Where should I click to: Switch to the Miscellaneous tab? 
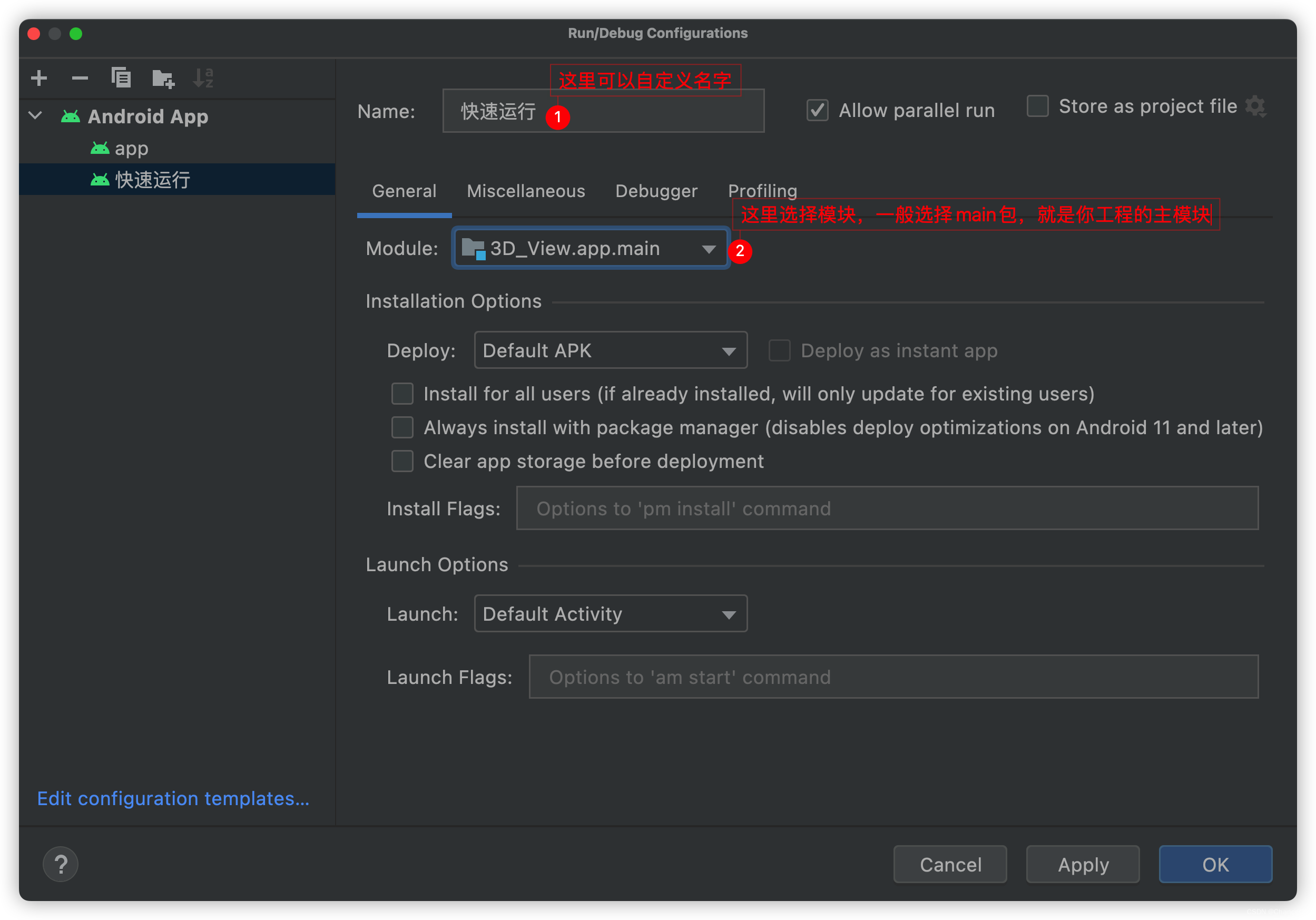[x=526, y=191]
